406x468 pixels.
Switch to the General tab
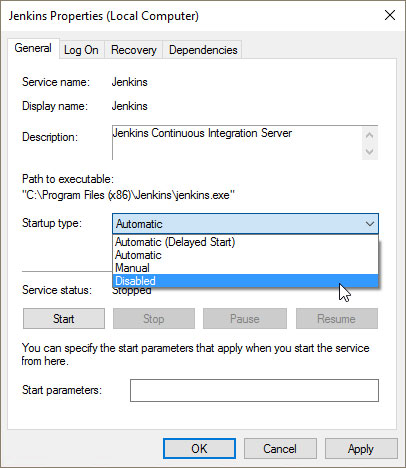[33, 48]
